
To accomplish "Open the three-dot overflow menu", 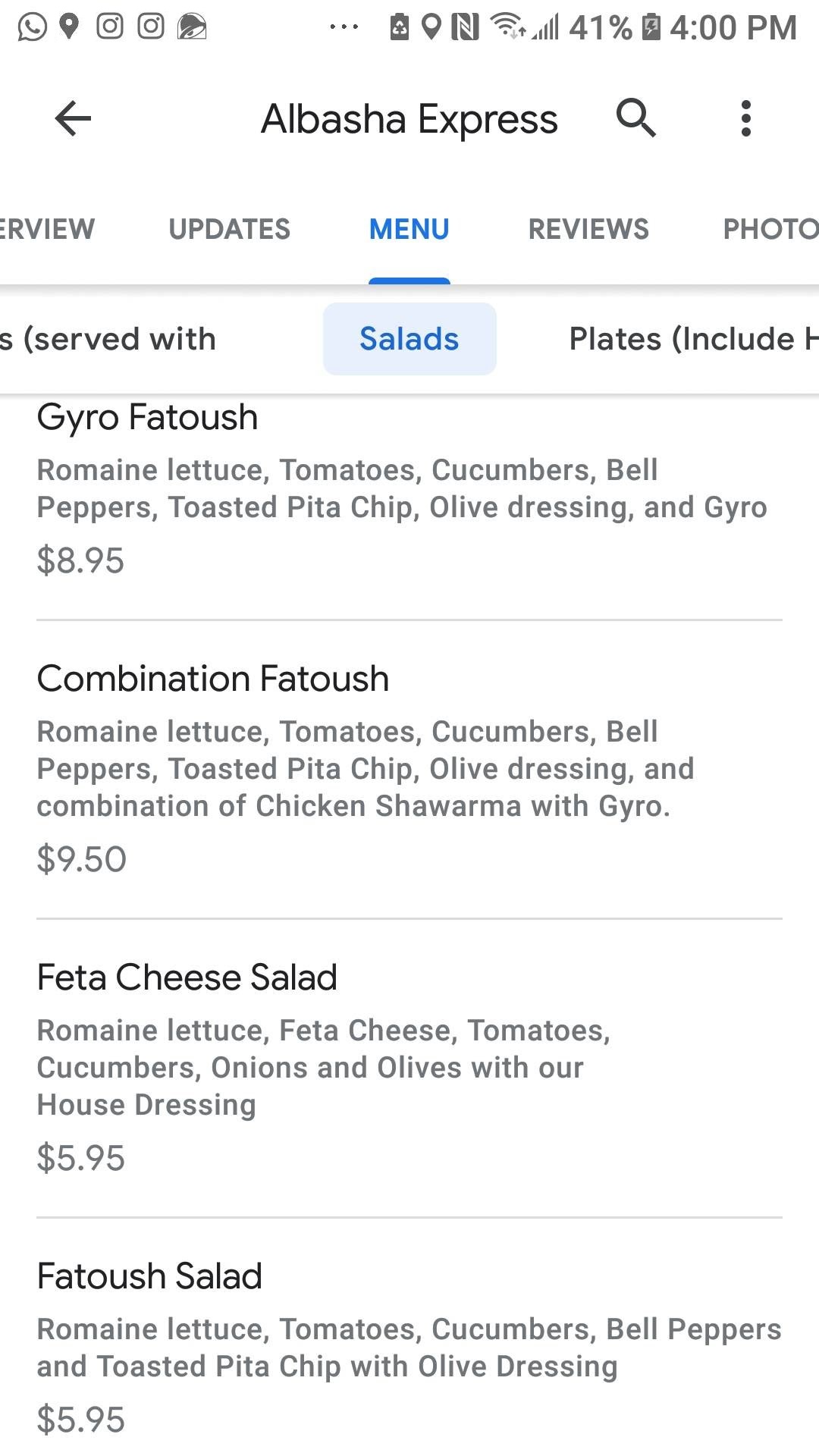I will pos(746,118).
